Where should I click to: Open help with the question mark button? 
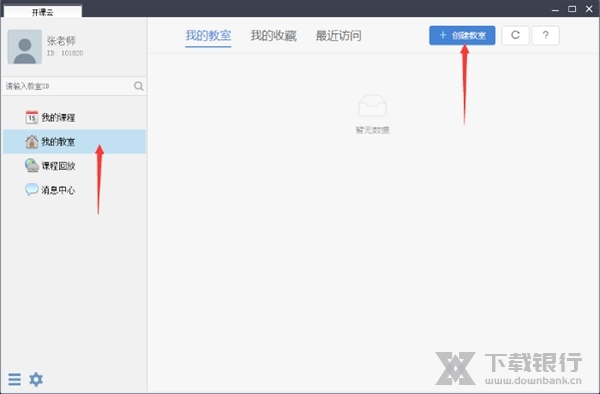click(545, 35)
